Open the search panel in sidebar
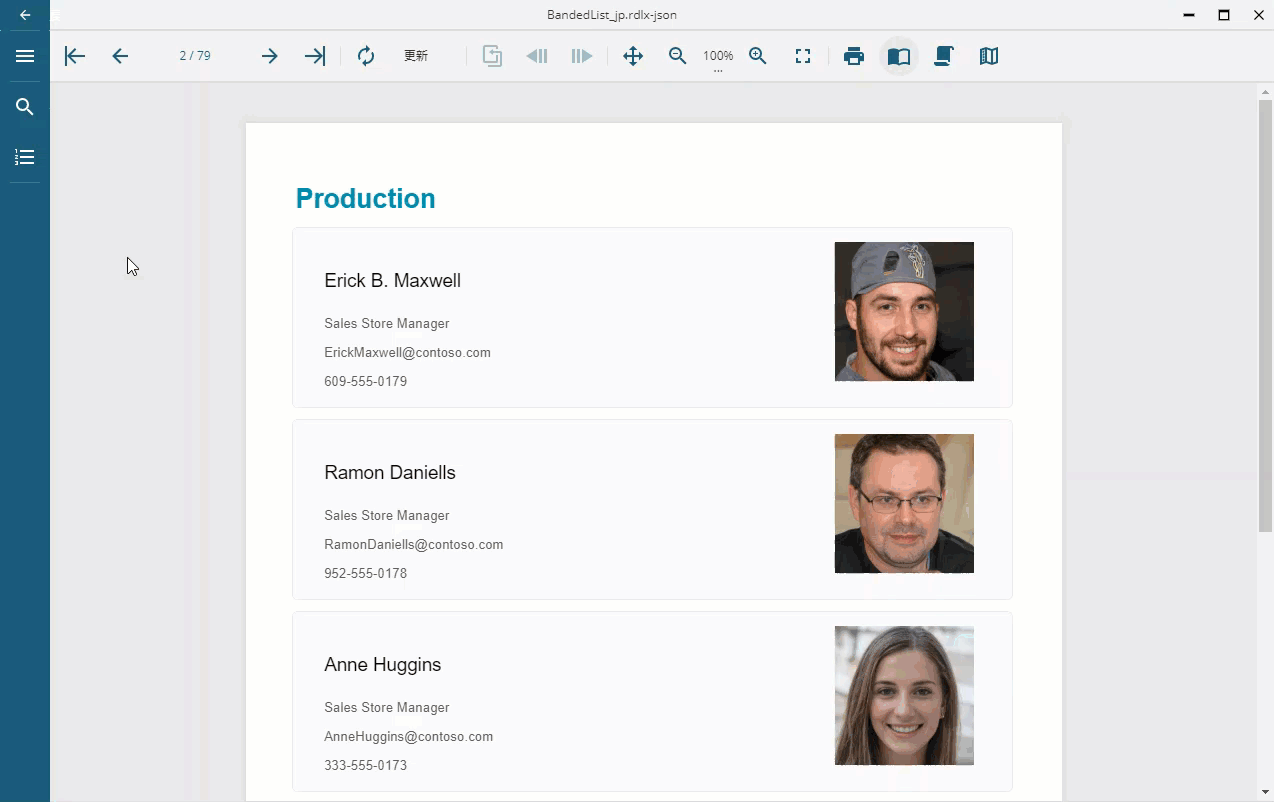The width and height of the screenshot is (1274, 802). (x=25, y=107)
